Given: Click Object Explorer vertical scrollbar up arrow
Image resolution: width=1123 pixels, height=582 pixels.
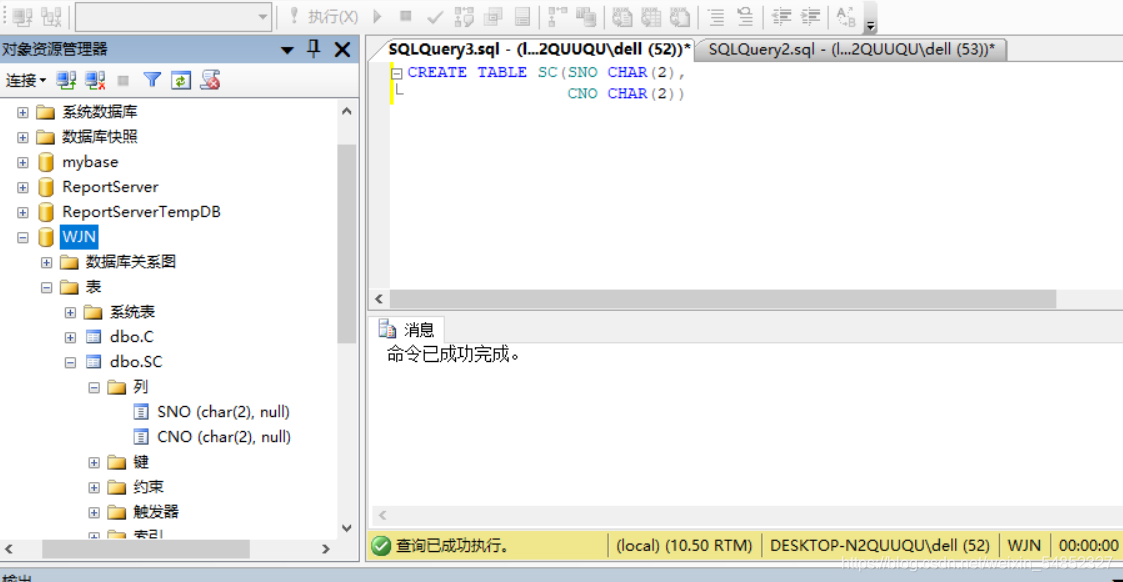Looking at the screenshot, I should tap(347, 111).
